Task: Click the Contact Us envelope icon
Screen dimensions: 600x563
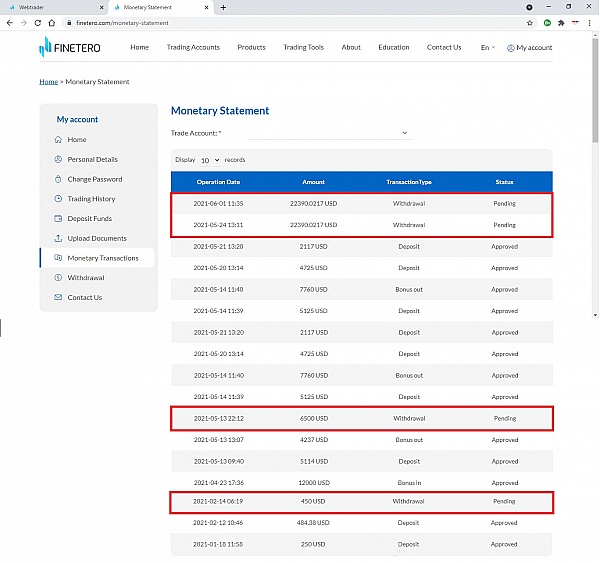Action: [x=58, y=297]
